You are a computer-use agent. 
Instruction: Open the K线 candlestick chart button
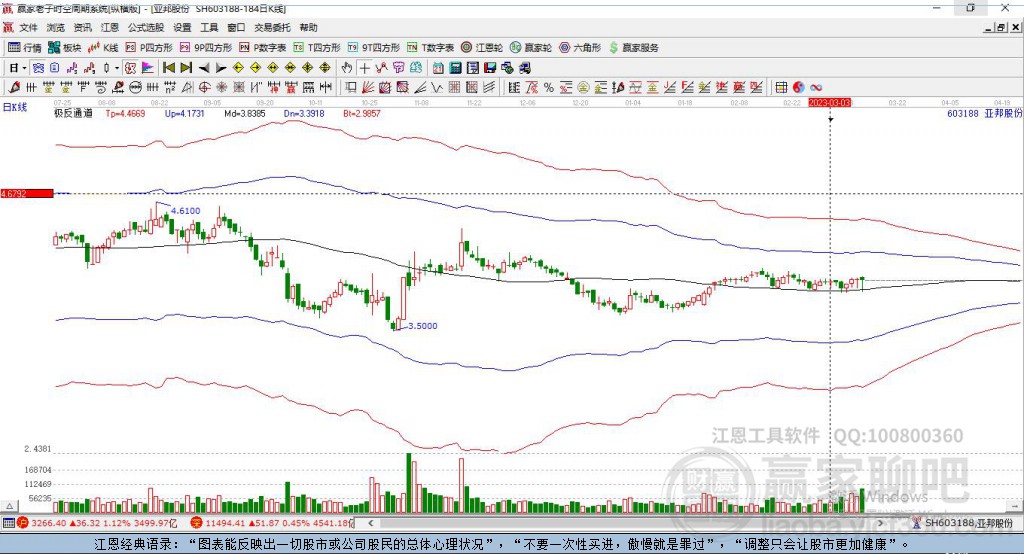103,48
